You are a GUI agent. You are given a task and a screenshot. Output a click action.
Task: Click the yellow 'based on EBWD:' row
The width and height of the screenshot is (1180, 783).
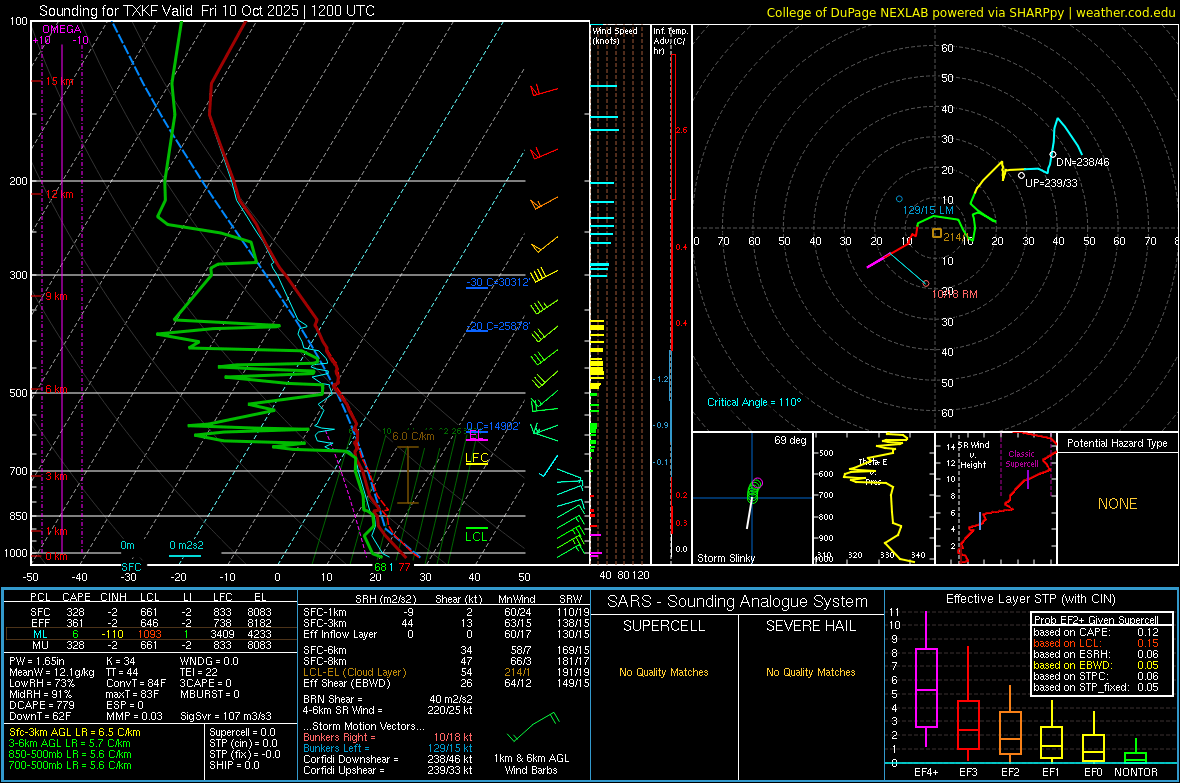pos(1096,665)
